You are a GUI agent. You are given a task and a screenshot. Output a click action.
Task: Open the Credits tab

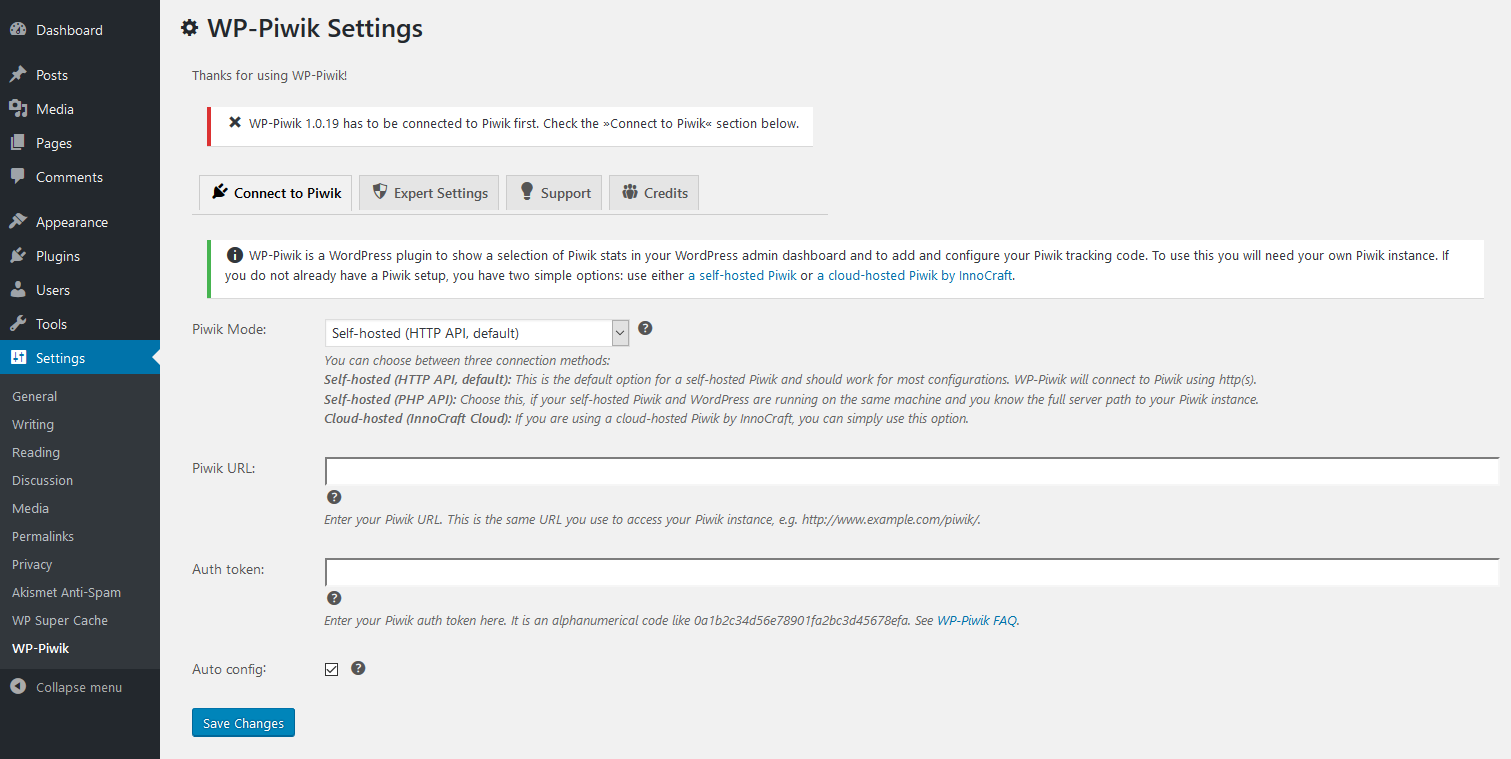pyautogui.click(x=654, y=193)
